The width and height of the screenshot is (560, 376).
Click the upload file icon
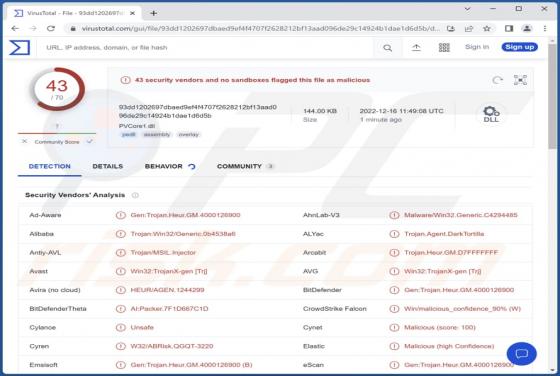coord(416,47)
